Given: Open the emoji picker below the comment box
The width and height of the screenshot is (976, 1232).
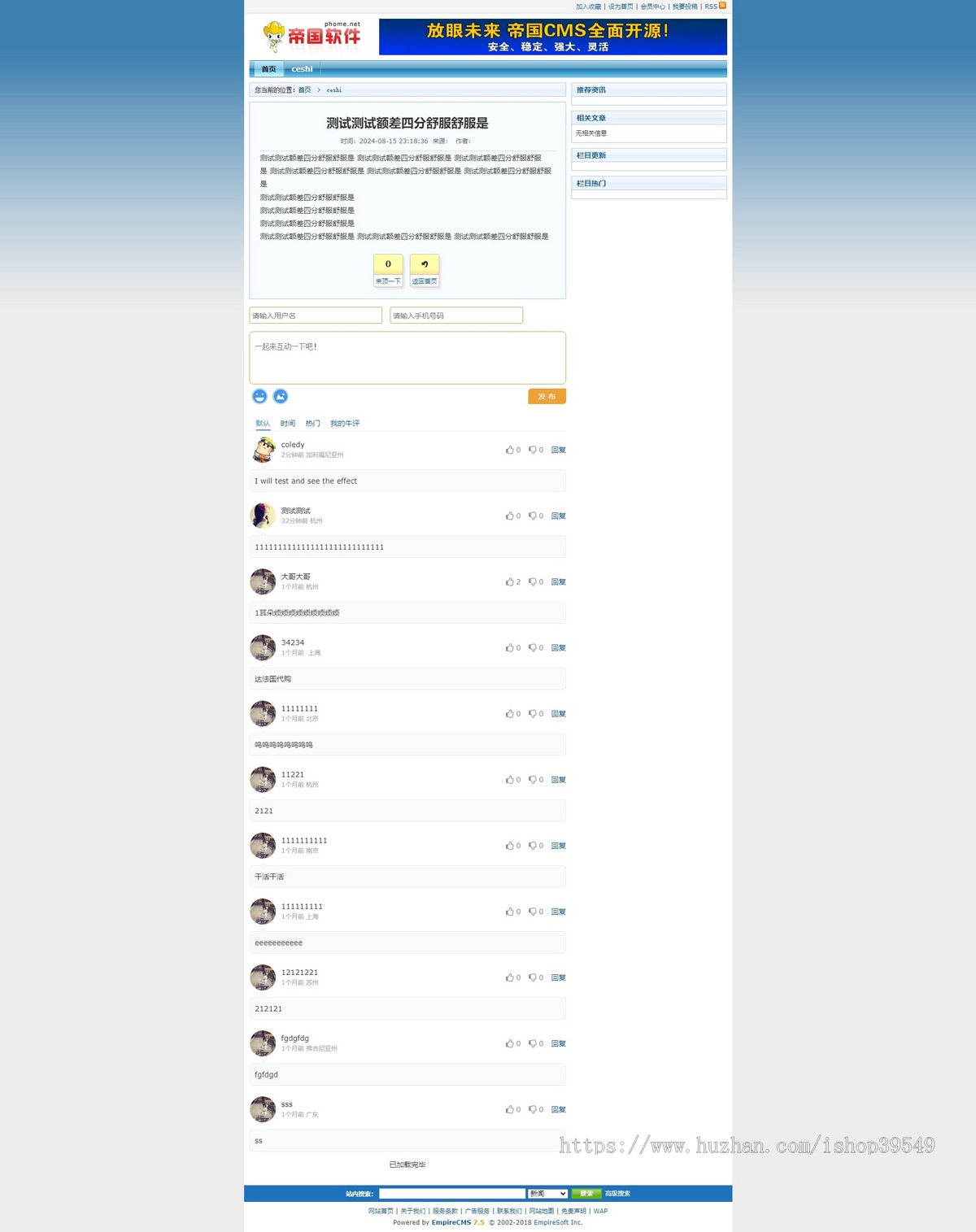Looking at the screenshot, I should [259, 396].
